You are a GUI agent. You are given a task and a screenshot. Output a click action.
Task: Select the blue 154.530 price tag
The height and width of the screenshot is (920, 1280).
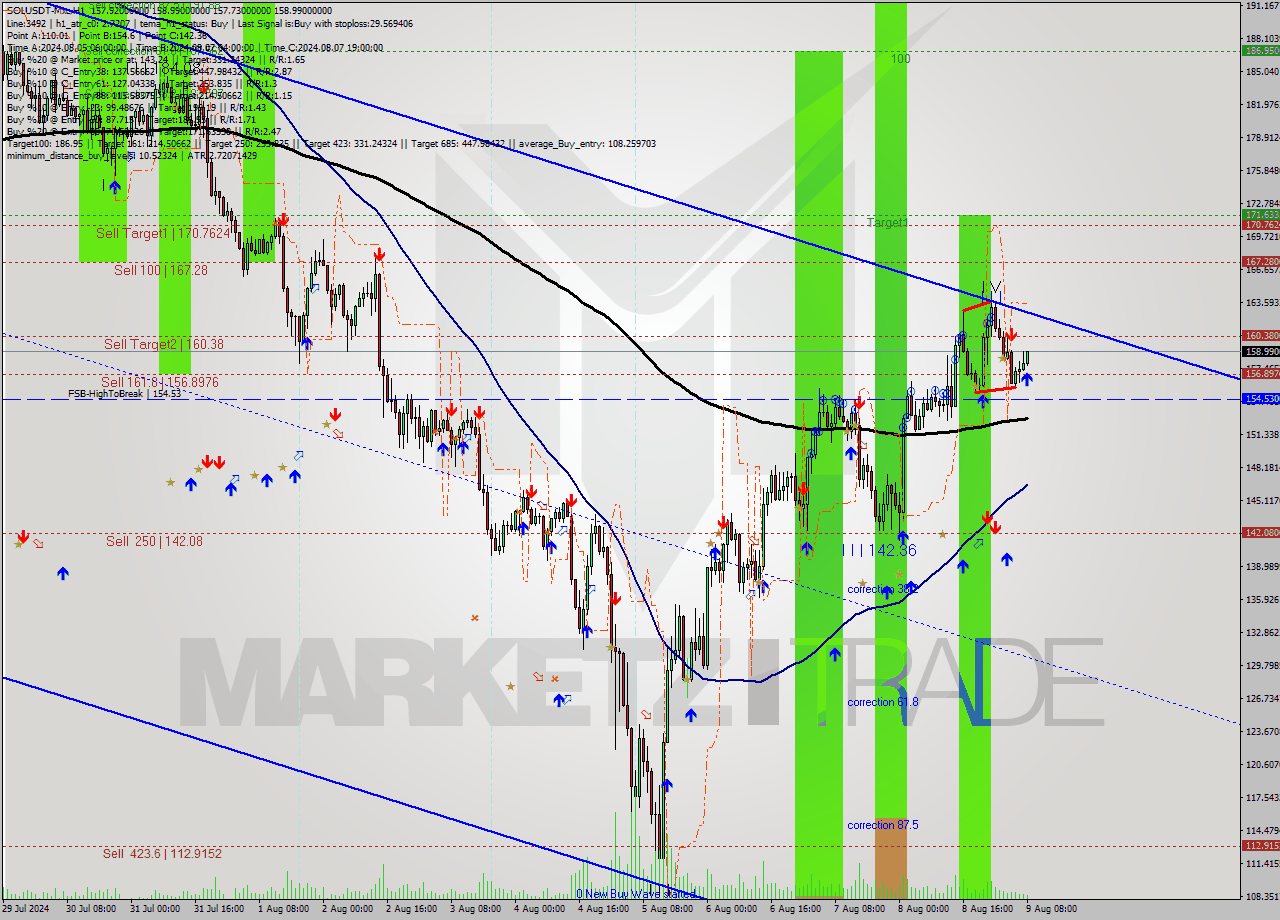(1261, 399)
